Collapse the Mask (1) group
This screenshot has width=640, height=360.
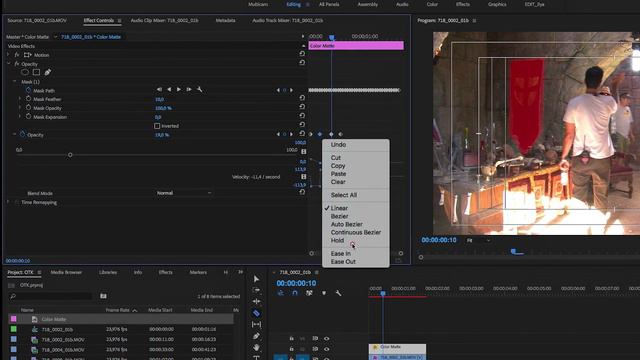pos(15,82)
